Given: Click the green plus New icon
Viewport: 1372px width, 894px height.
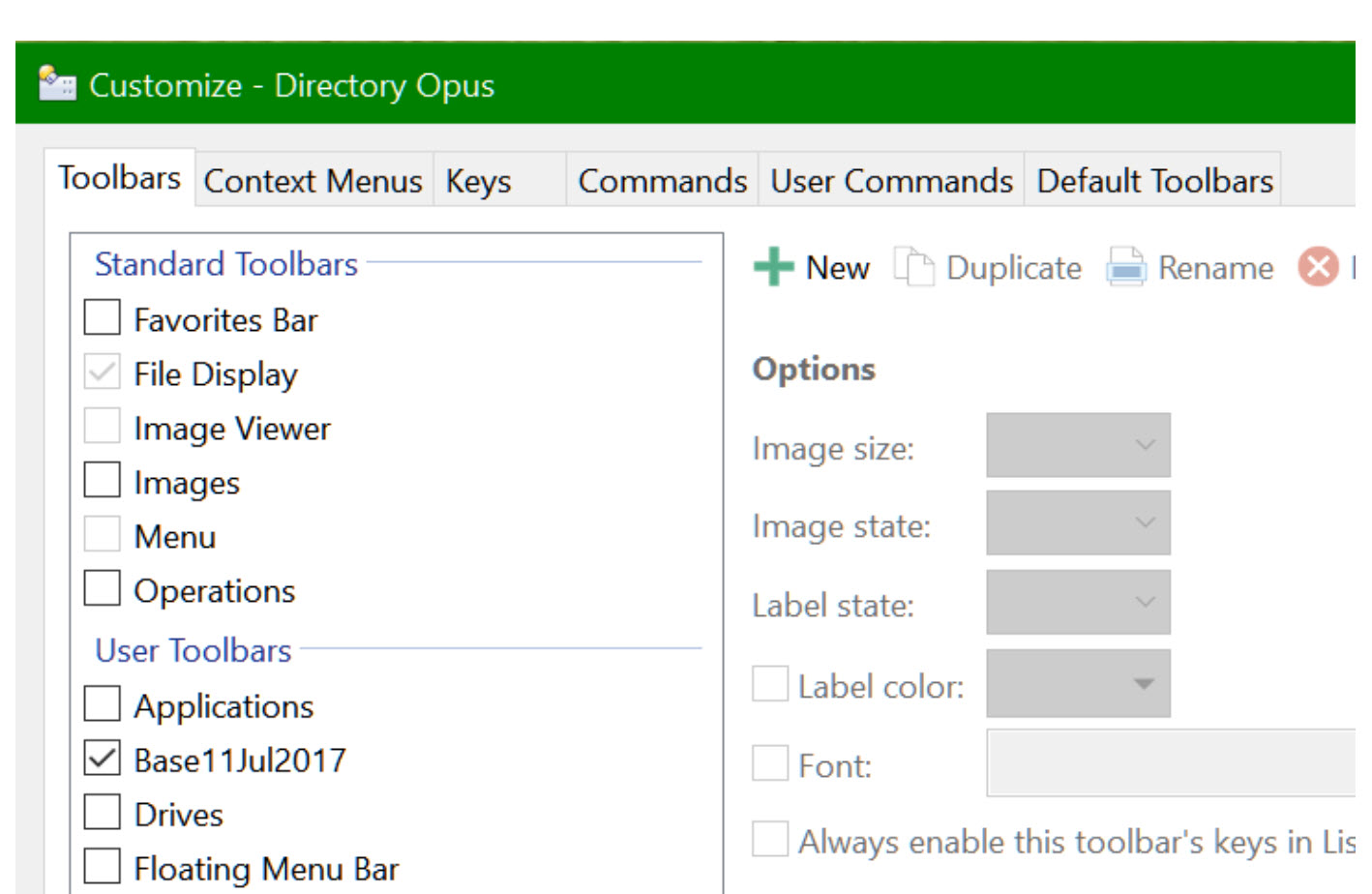Looking at the screenshot, I should click(x=773, y=267).
